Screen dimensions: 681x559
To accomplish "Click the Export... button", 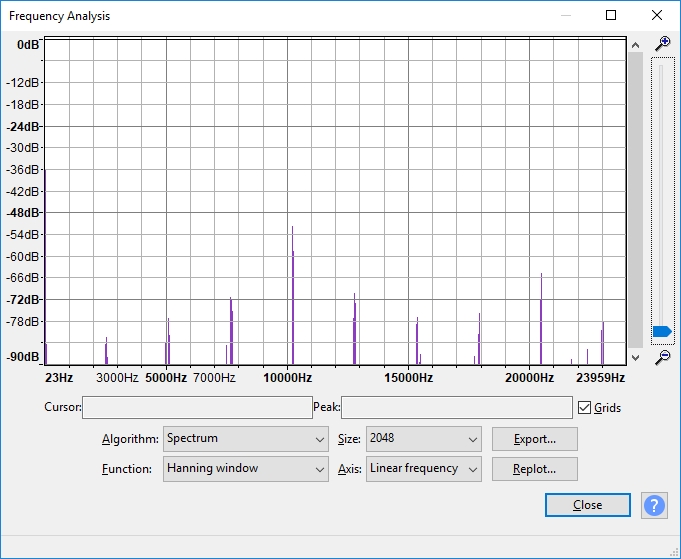I will click(534, 439).
